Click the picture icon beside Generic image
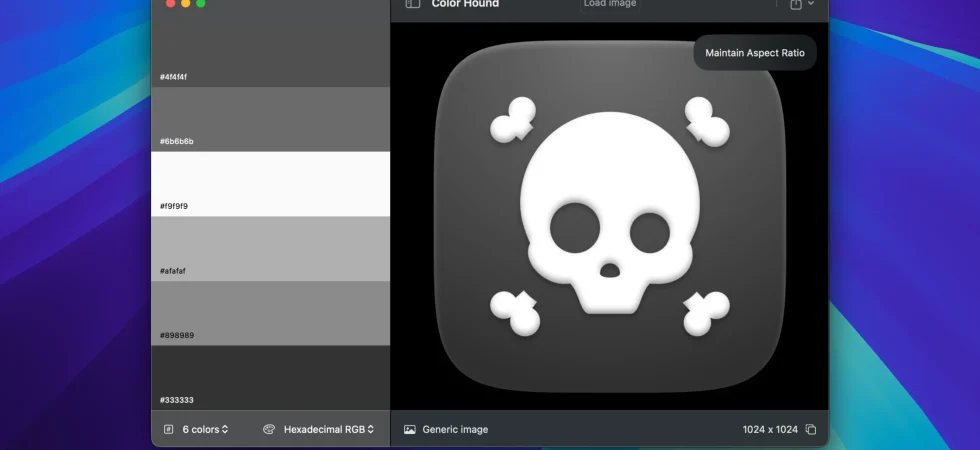 click(409, 429)
